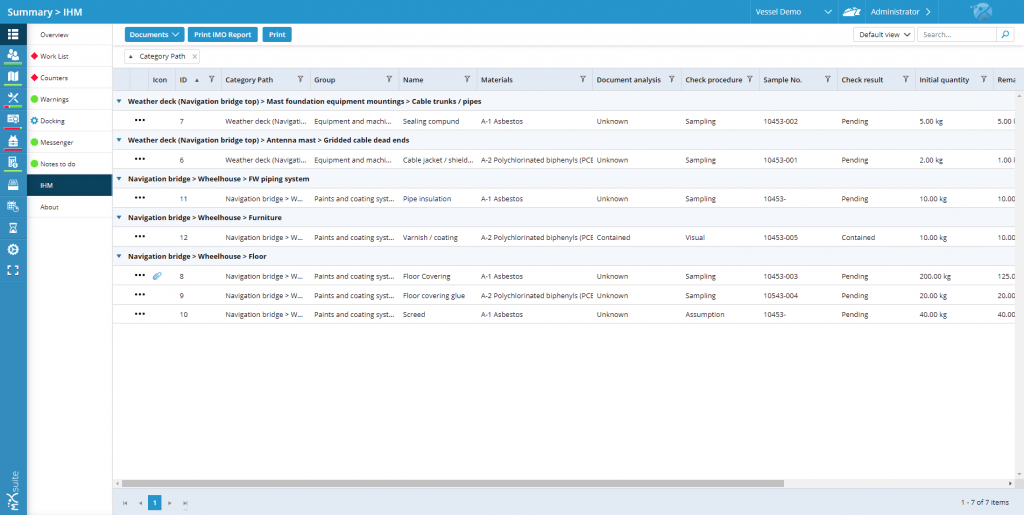Click the crew/people icon in left sidebar

pos(13,55)
